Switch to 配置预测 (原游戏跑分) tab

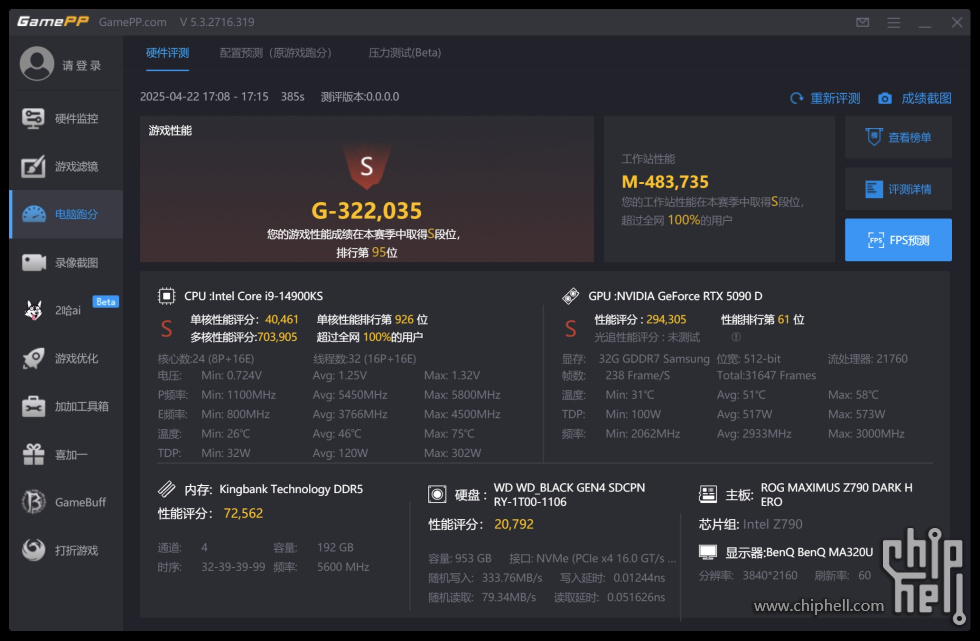coord(276,53)
